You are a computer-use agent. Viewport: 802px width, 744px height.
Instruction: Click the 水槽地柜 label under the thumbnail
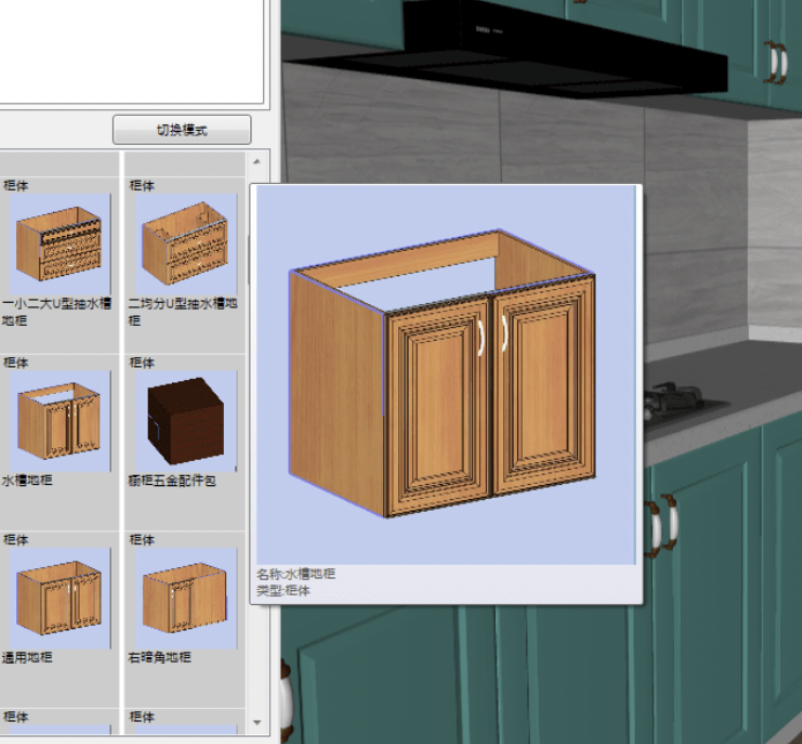[27, 480]
